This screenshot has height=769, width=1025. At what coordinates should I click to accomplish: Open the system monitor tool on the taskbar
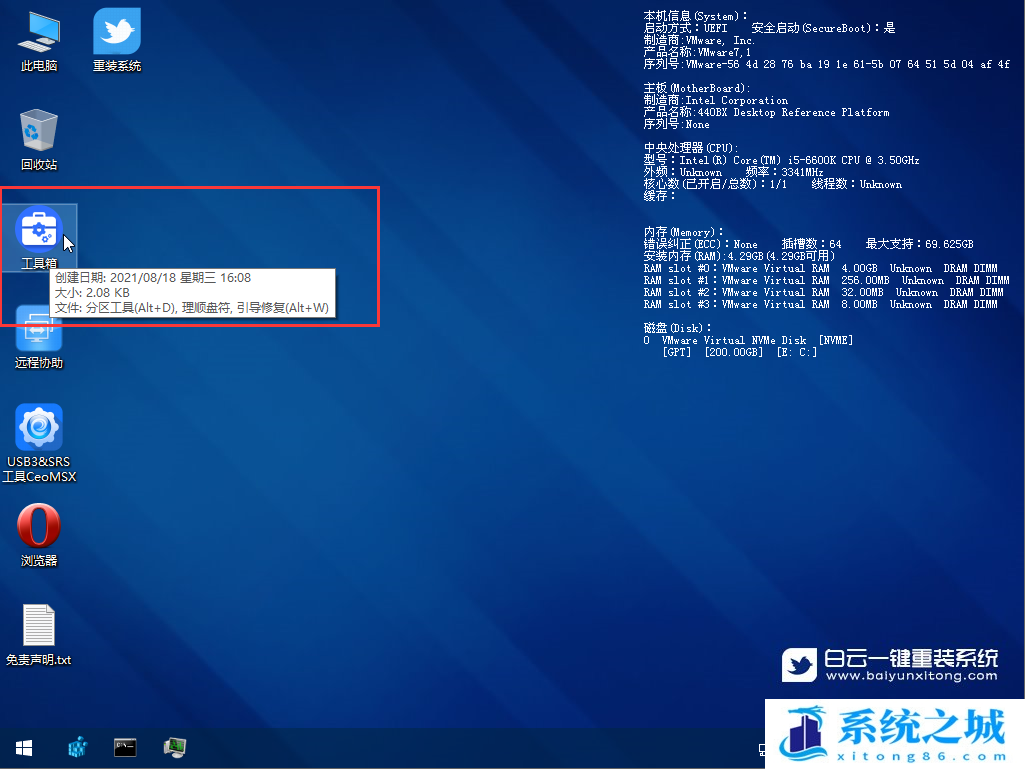pyautogui.click(x=174, y=747)
